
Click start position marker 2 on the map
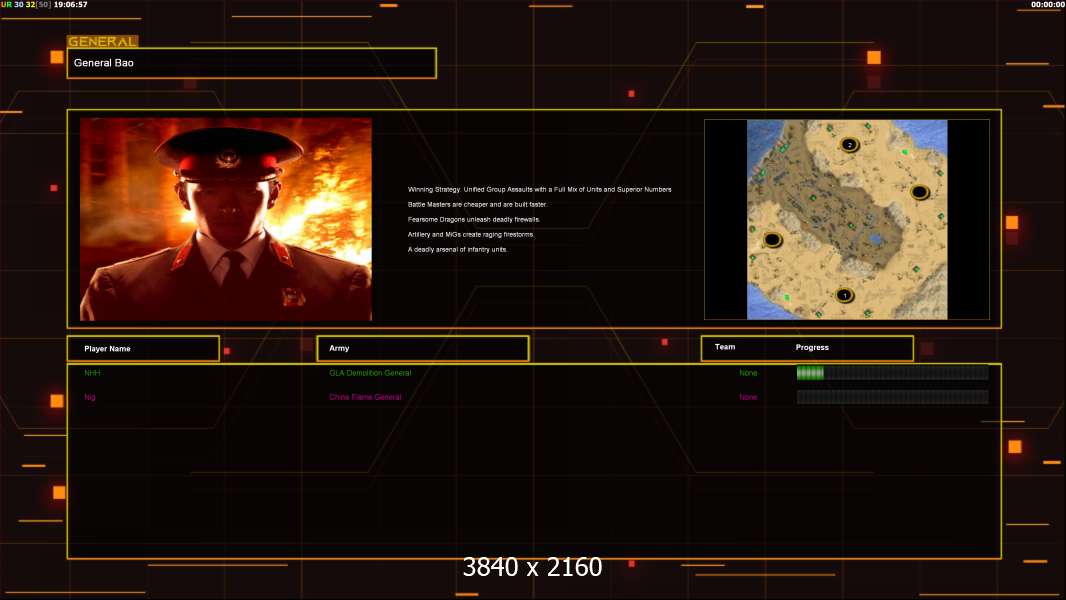[x=849, y=144]
